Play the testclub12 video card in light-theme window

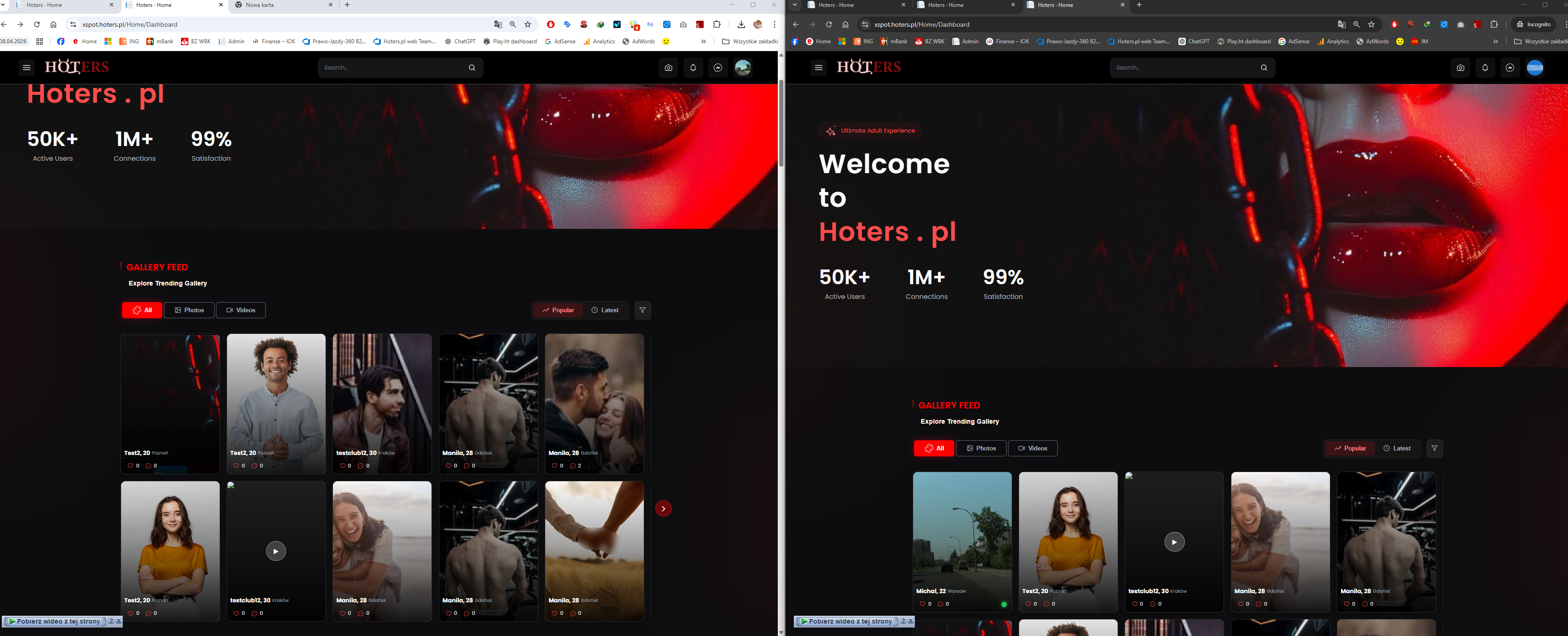276,551
